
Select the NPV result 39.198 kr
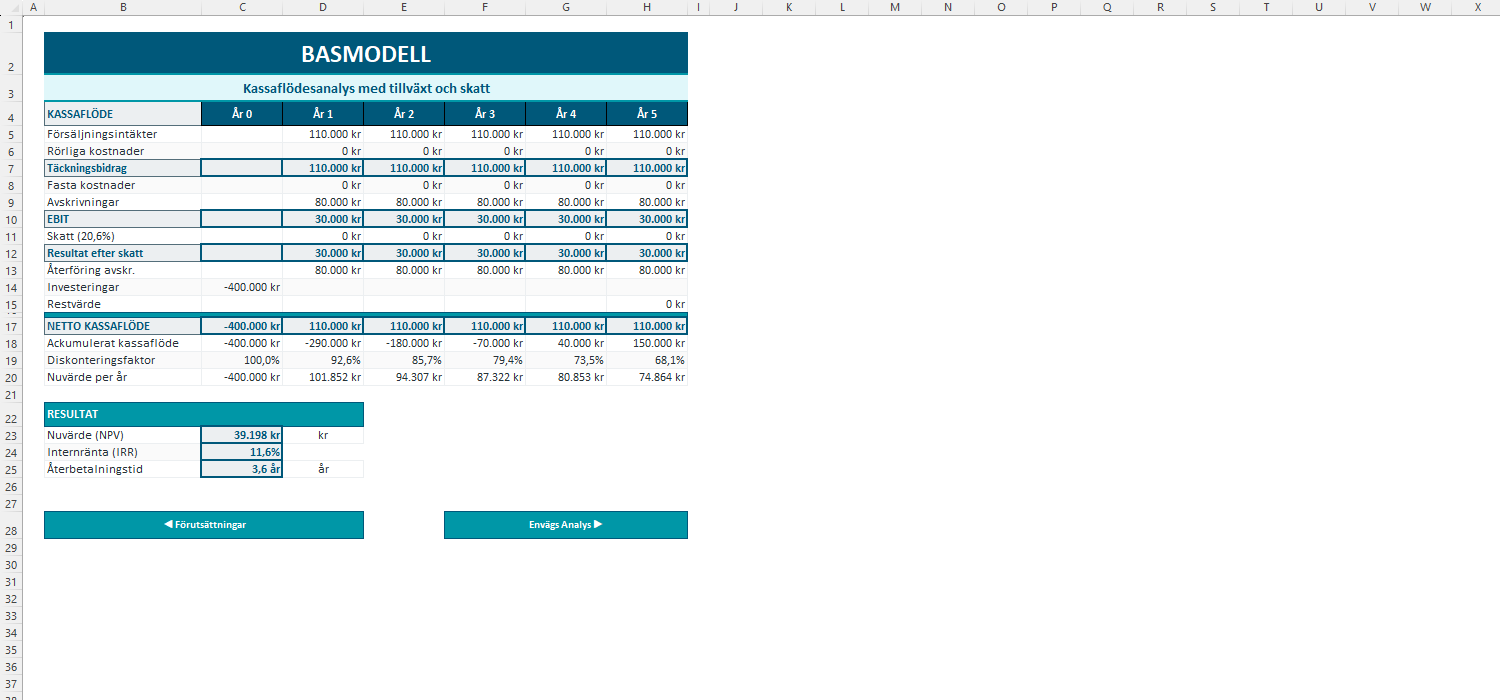(x=242, y=435)
